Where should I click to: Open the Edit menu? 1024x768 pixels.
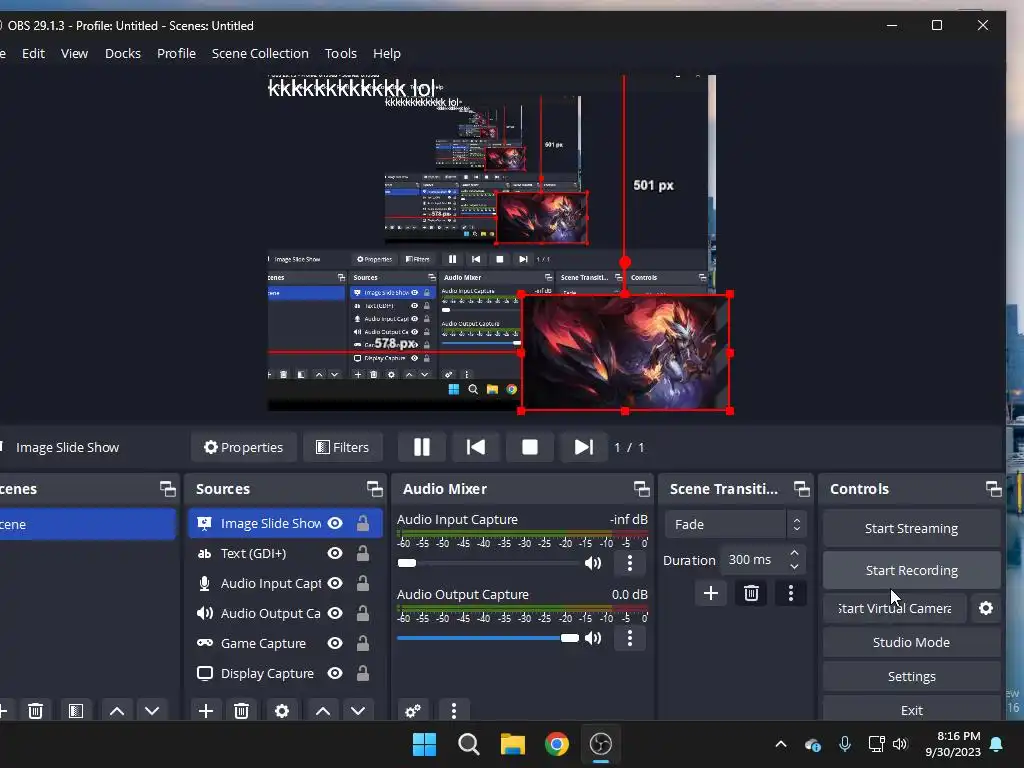(x=33, y=54)
